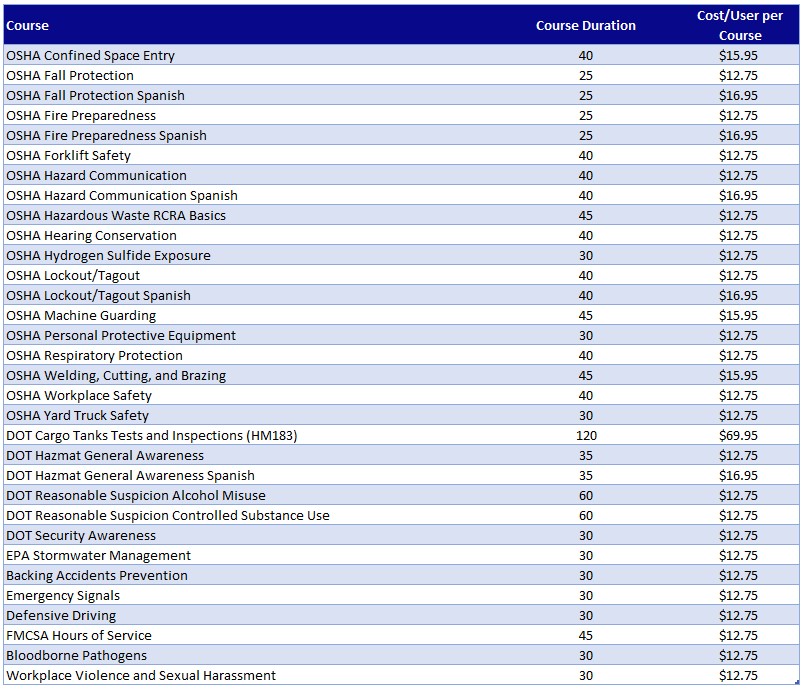Select OSHA Lockout/Tagout Spanish course name
804x689 pixels.
coord(98,295)
